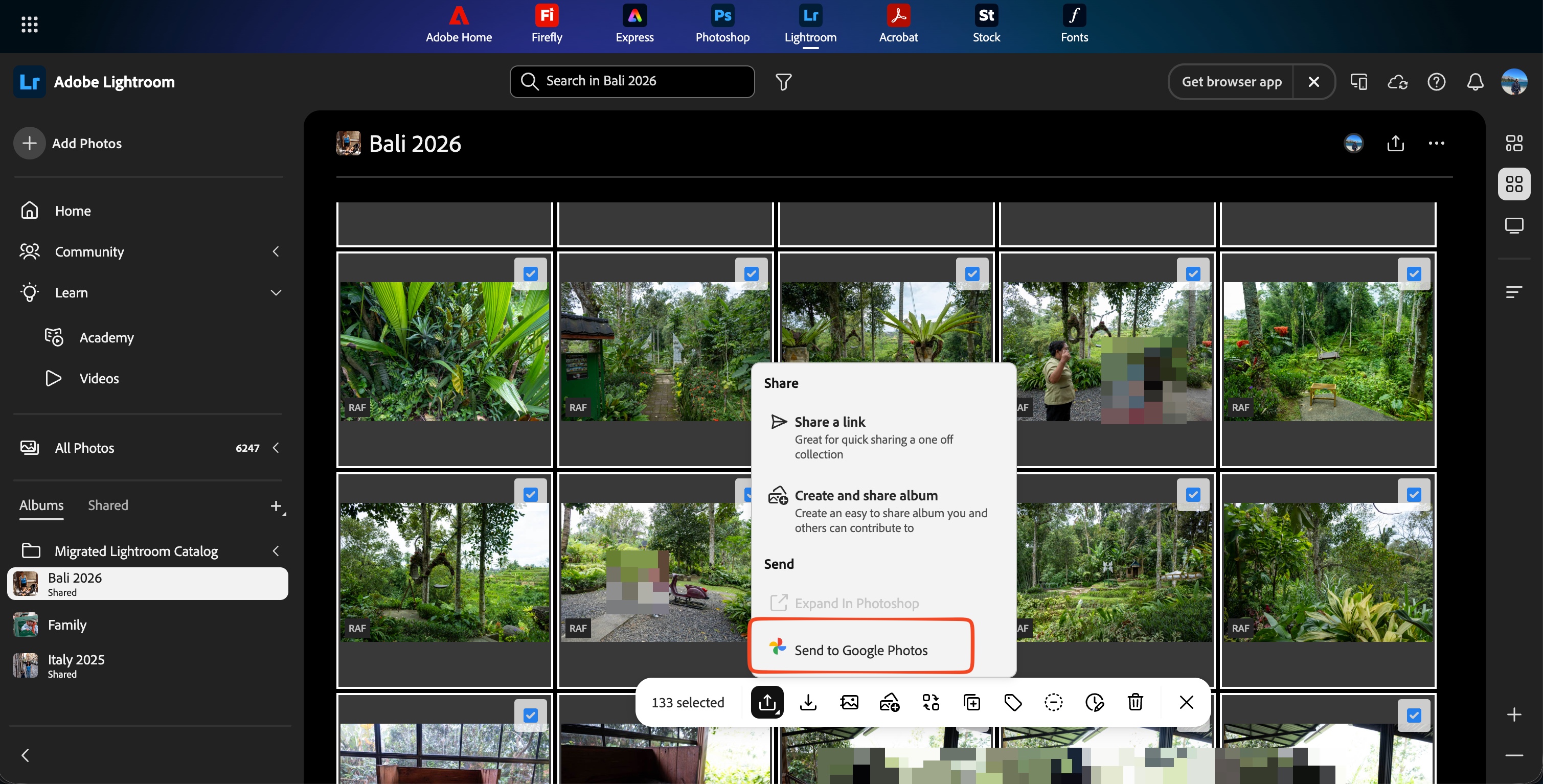
Task: Uncheck the first jungle leaves photo checkbox
Action: click(530, 274)
